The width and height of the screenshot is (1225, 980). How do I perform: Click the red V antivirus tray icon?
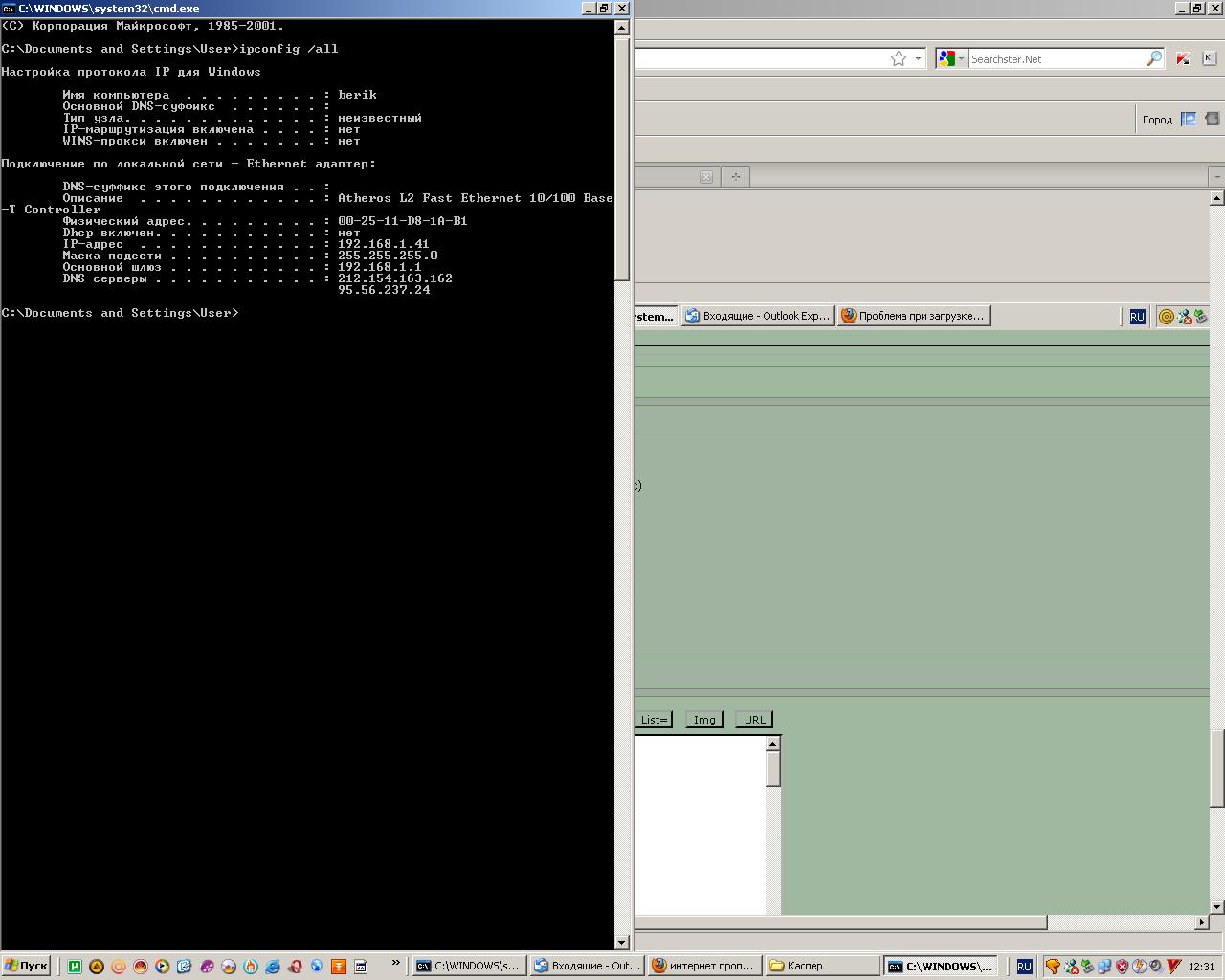click(1174, 967)
